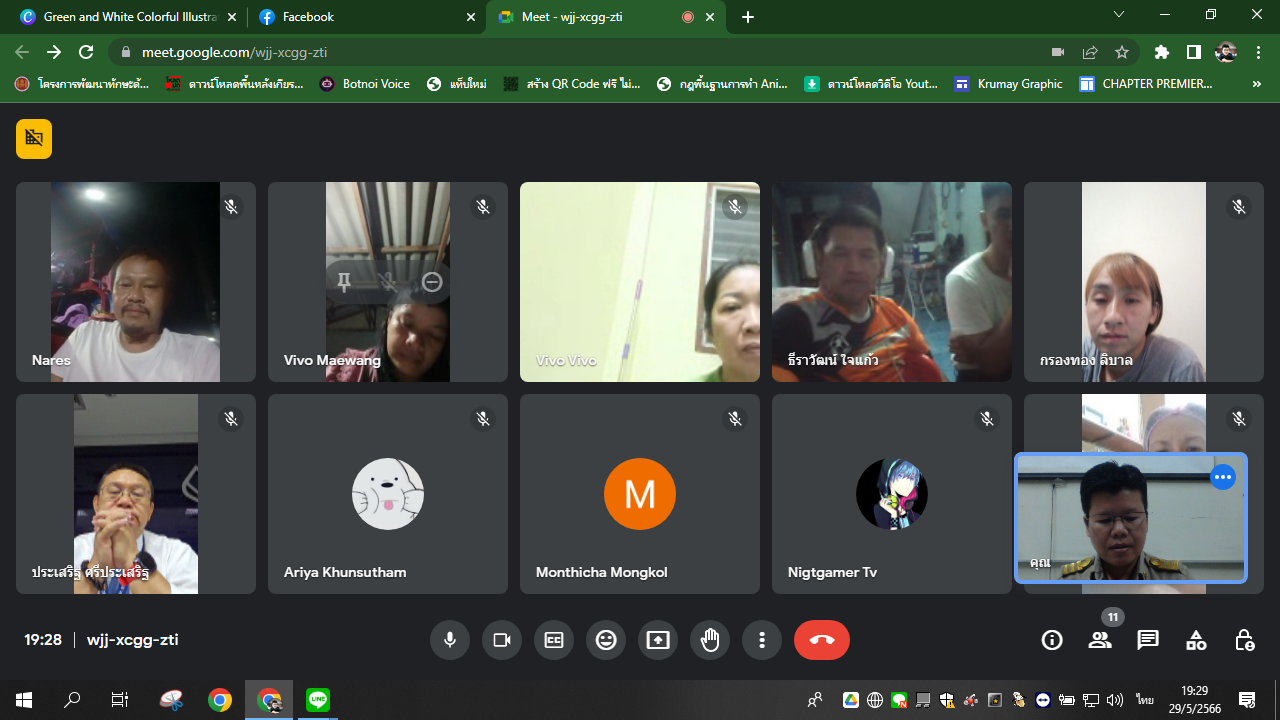Start Present now screen sharing

(x=658, y=640)
